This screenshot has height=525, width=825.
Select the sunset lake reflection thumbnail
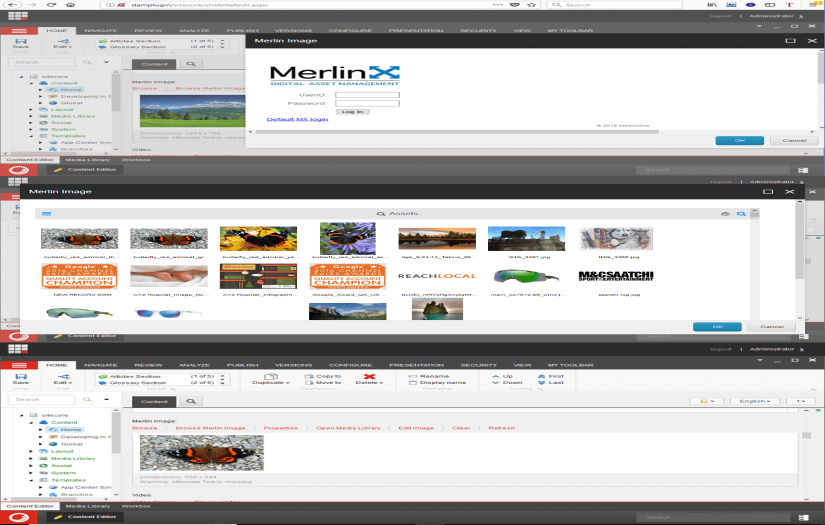point(437,239)
